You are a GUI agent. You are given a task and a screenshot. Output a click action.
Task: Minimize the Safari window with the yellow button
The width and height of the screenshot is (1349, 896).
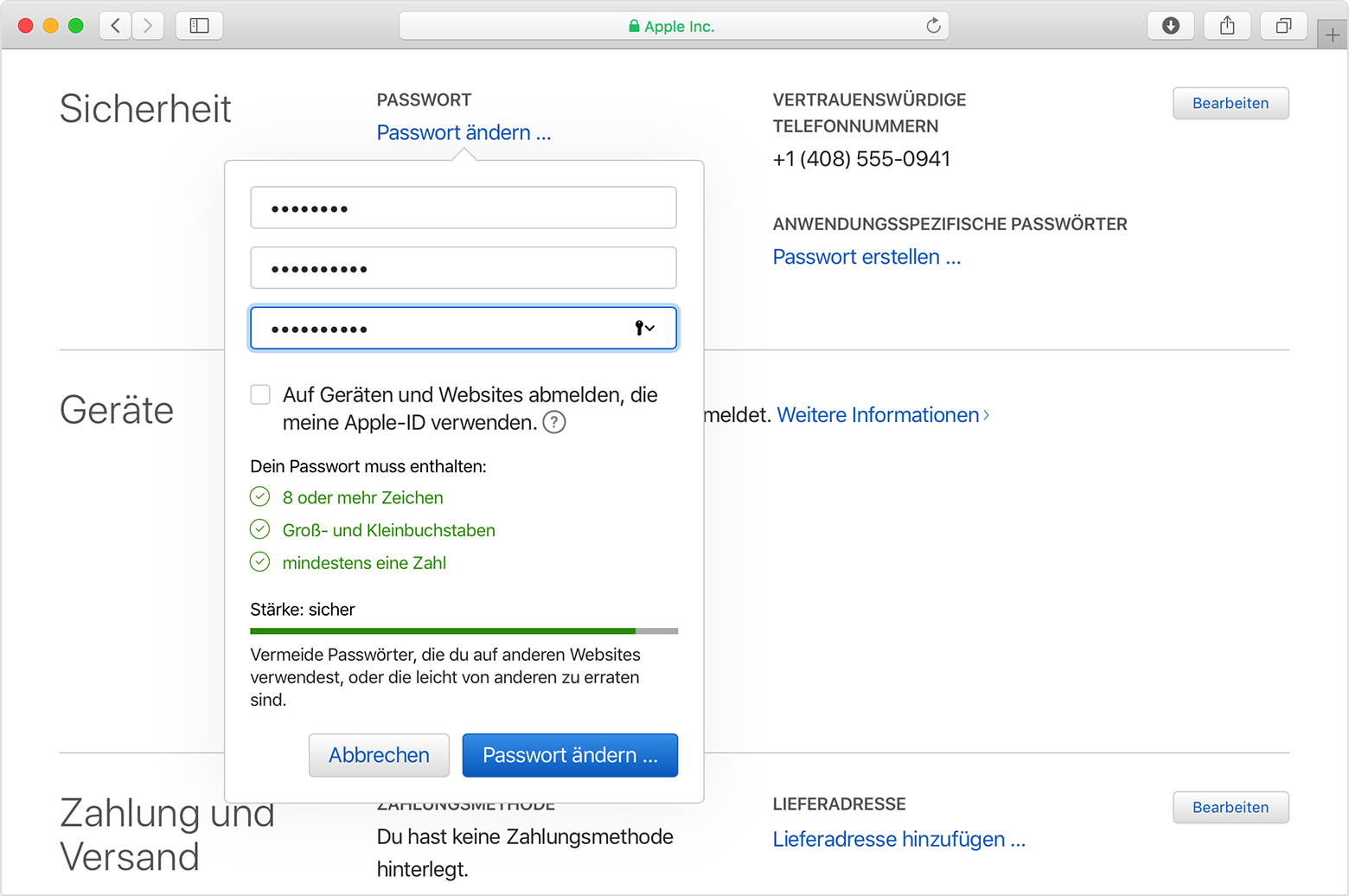coord(51,26)
